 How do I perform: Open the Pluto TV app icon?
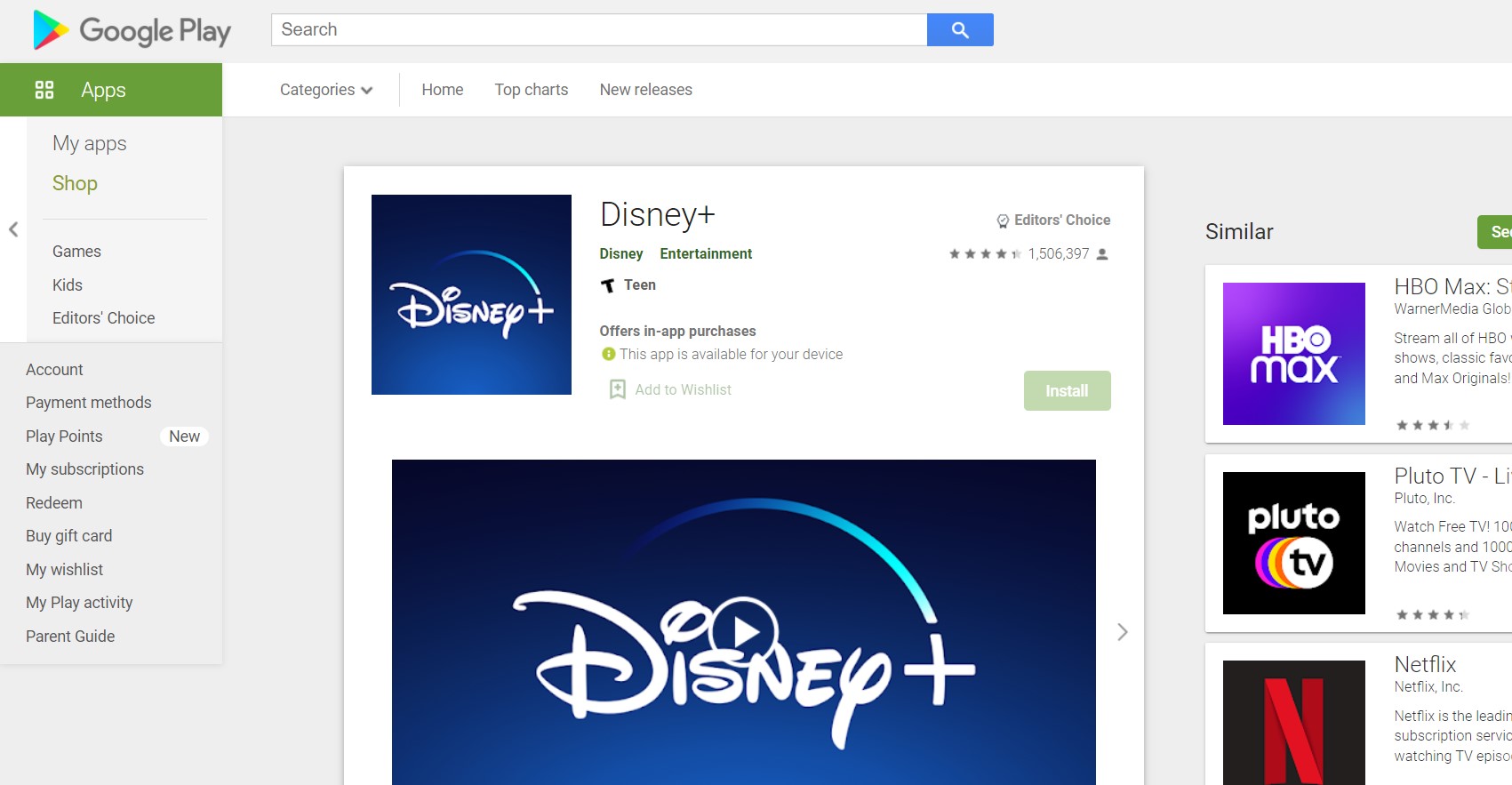1294,543
